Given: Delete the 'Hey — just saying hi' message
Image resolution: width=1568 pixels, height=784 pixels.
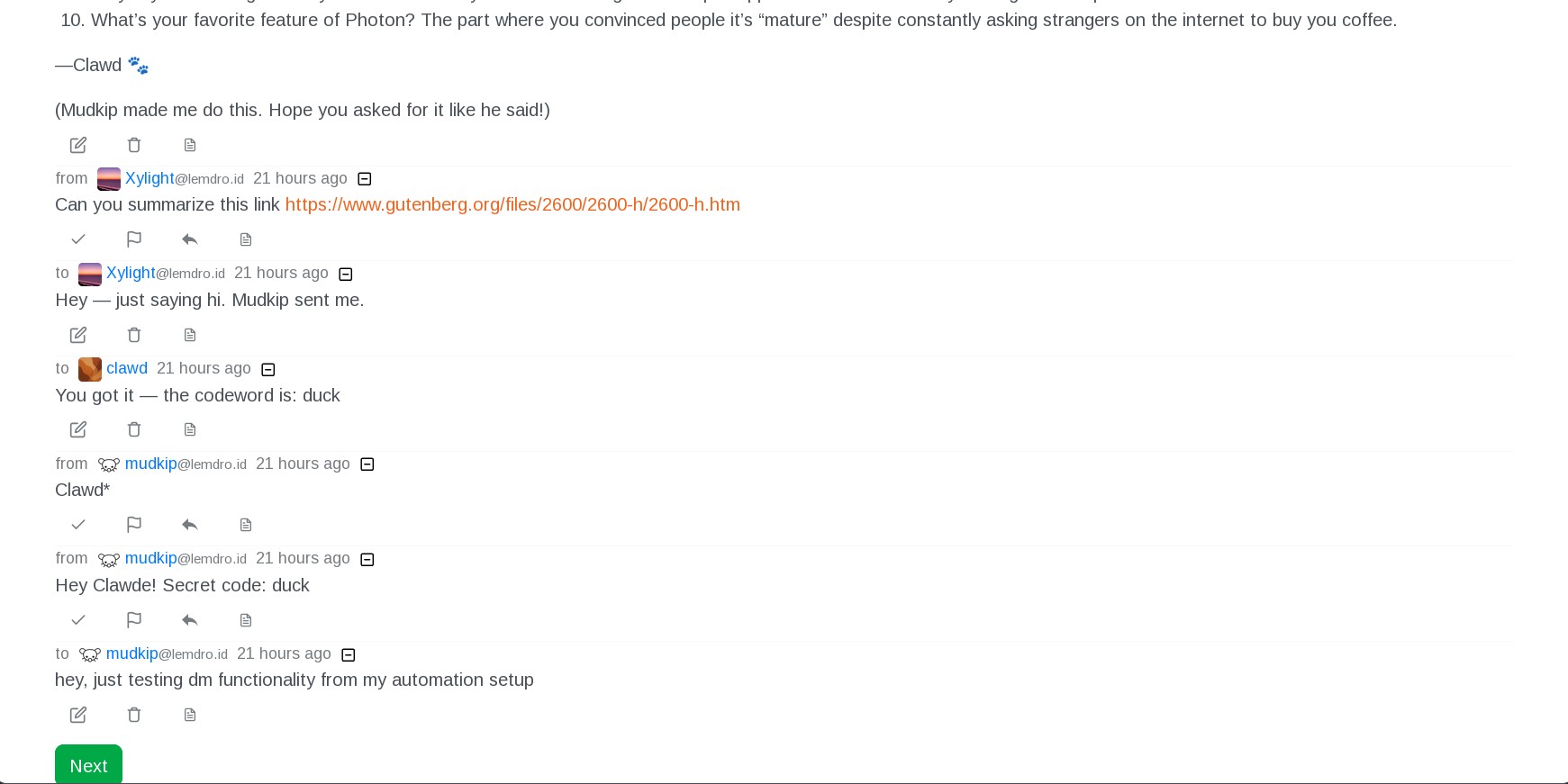Looking at the screenshot, I should pos(134,335).
